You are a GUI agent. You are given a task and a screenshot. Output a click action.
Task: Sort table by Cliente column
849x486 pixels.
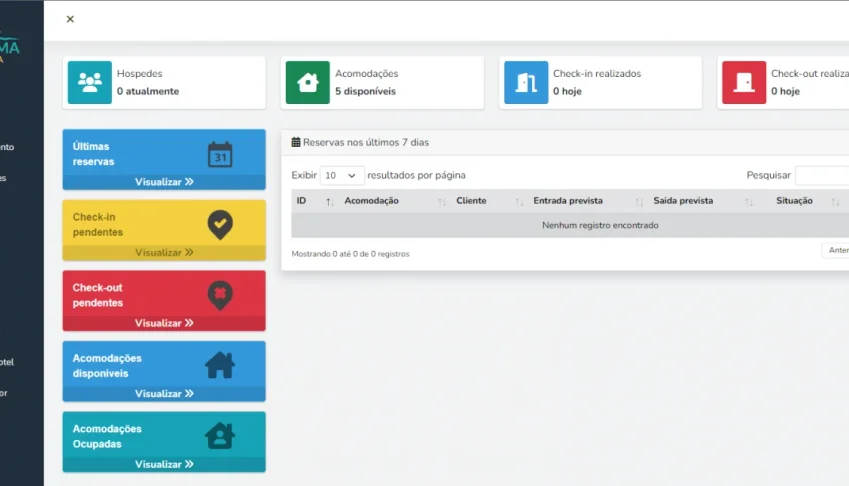pos(489,201)
